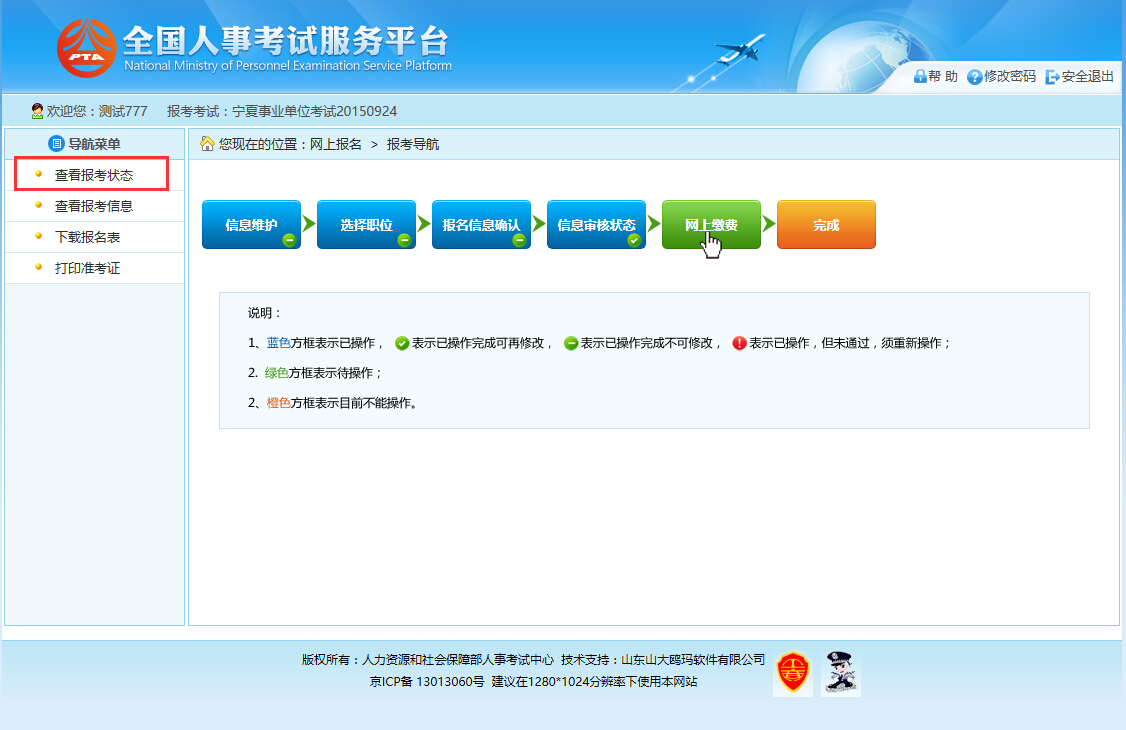Click the orange 完成 button

[x=826, y=225]
